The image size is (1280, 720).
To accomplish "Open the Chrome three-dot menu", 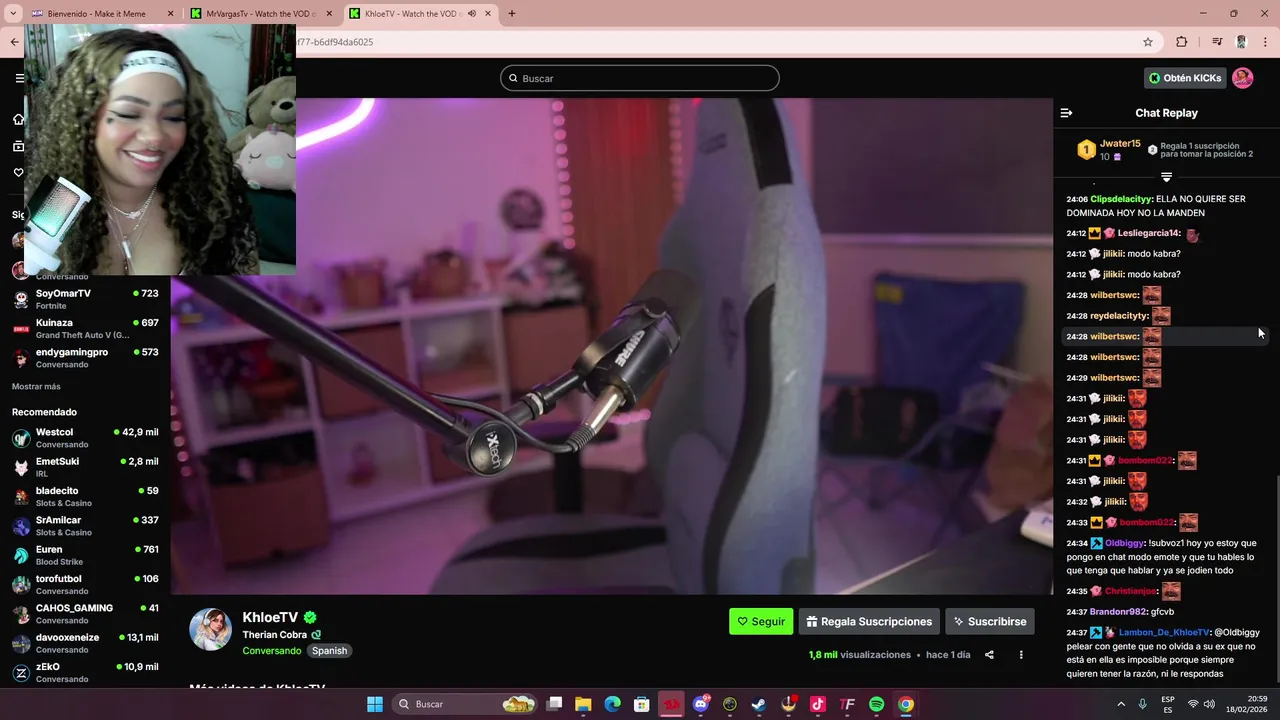I will pos(1265,42).
